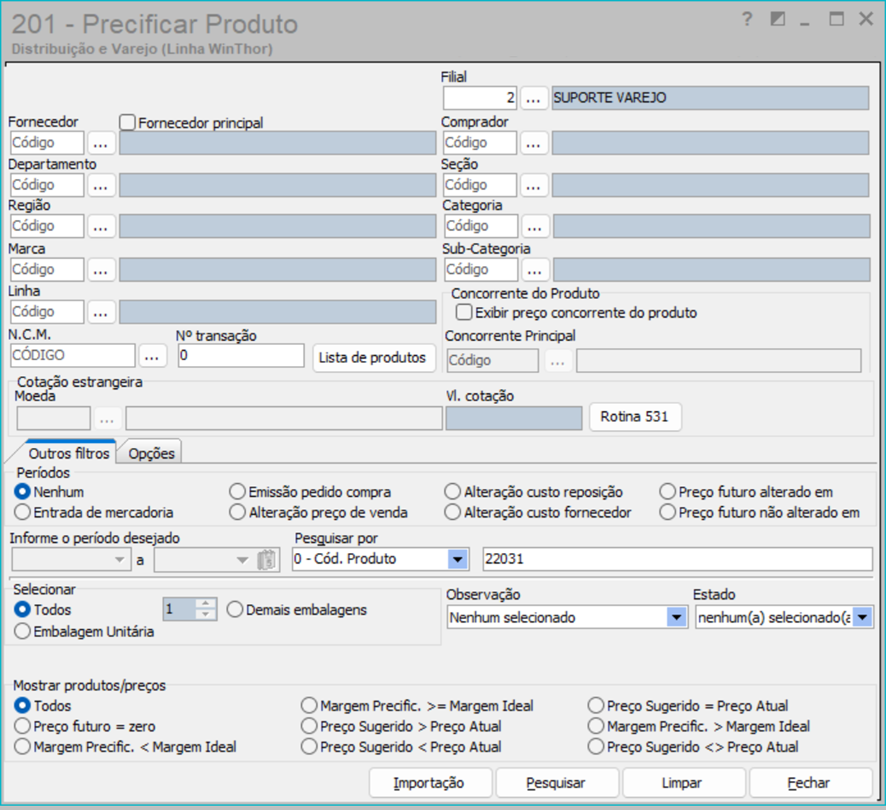Click the half-shaded square title bar icon
Image resolution: width=886 pixels, height=810 pixels.
pyautogui.click(x=777, y=20)
